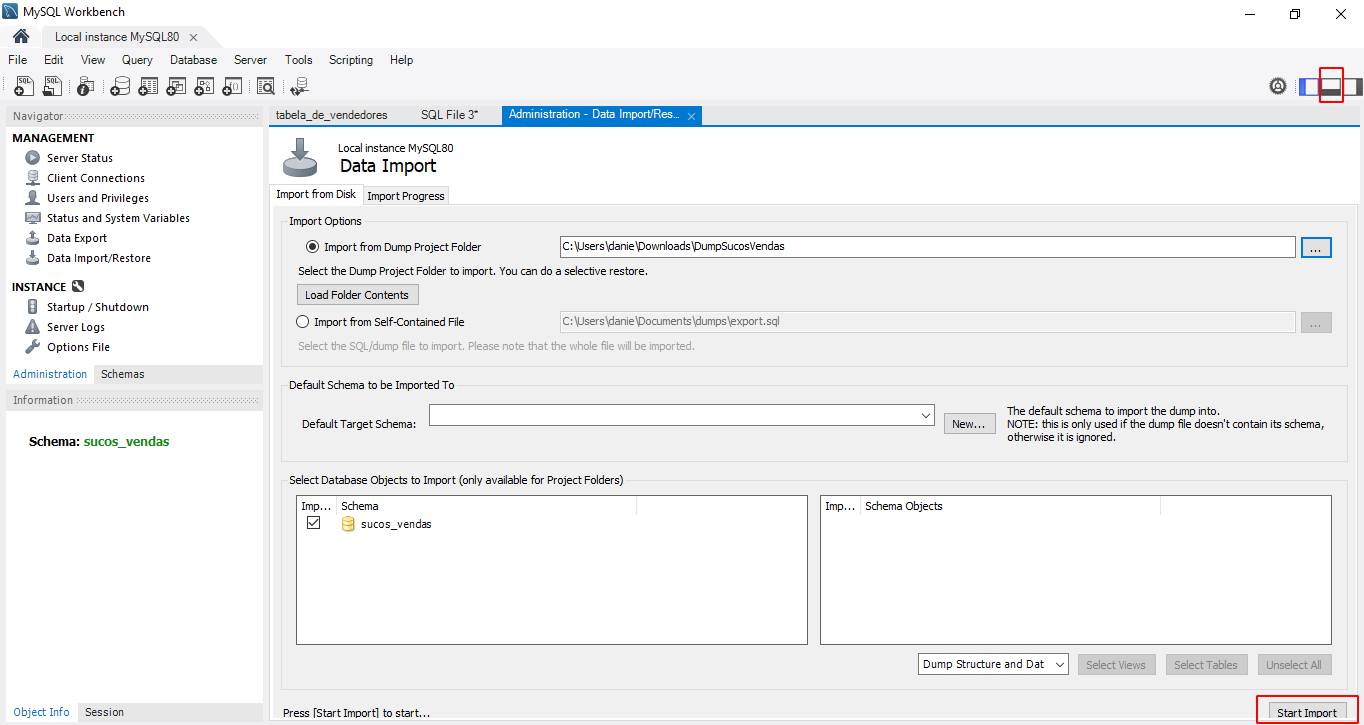Image resolution: width=1364 pixels, height=725 pixels.
Task: Open the Edit menu
Action: pyautogui.click(x=54, y=60)
